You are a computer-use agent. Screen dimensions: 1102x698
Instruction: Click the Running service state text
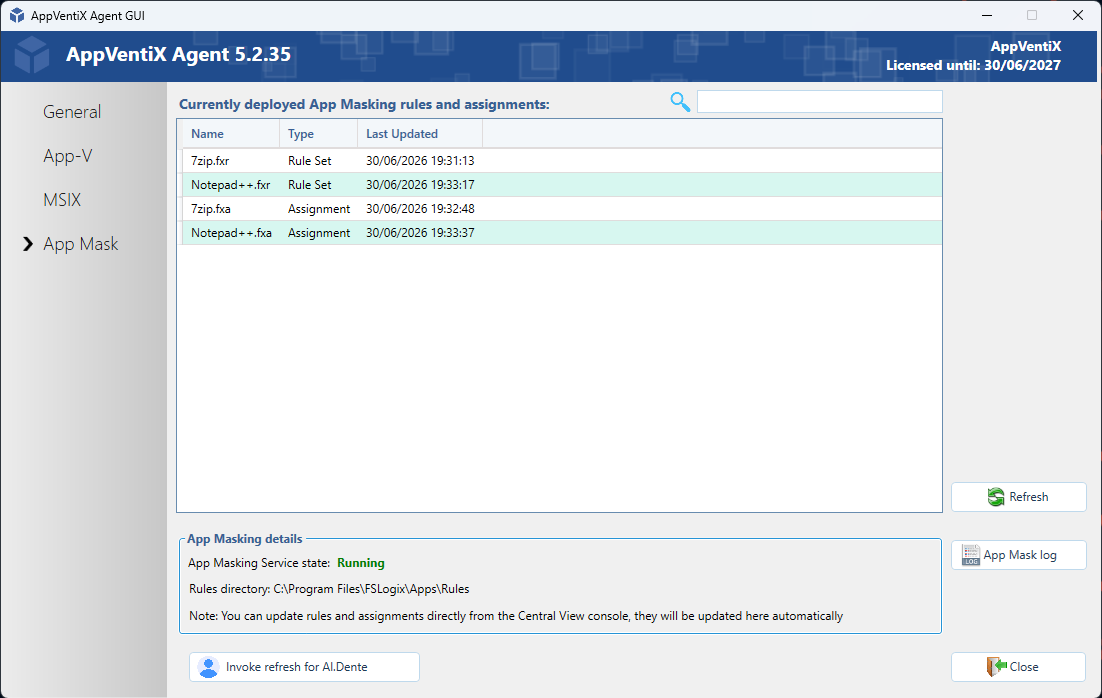tap(361, 563)
